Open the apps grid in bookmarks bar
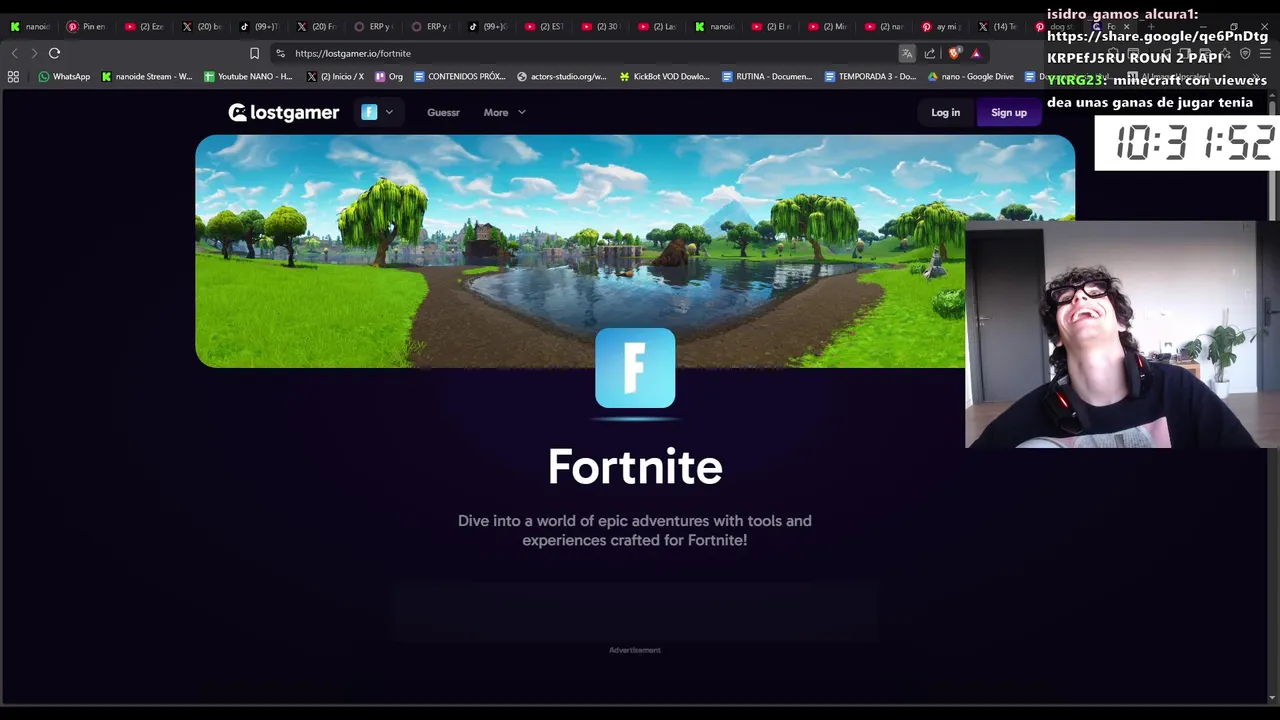Screen dimensions: 1280x720 (13, 76)
